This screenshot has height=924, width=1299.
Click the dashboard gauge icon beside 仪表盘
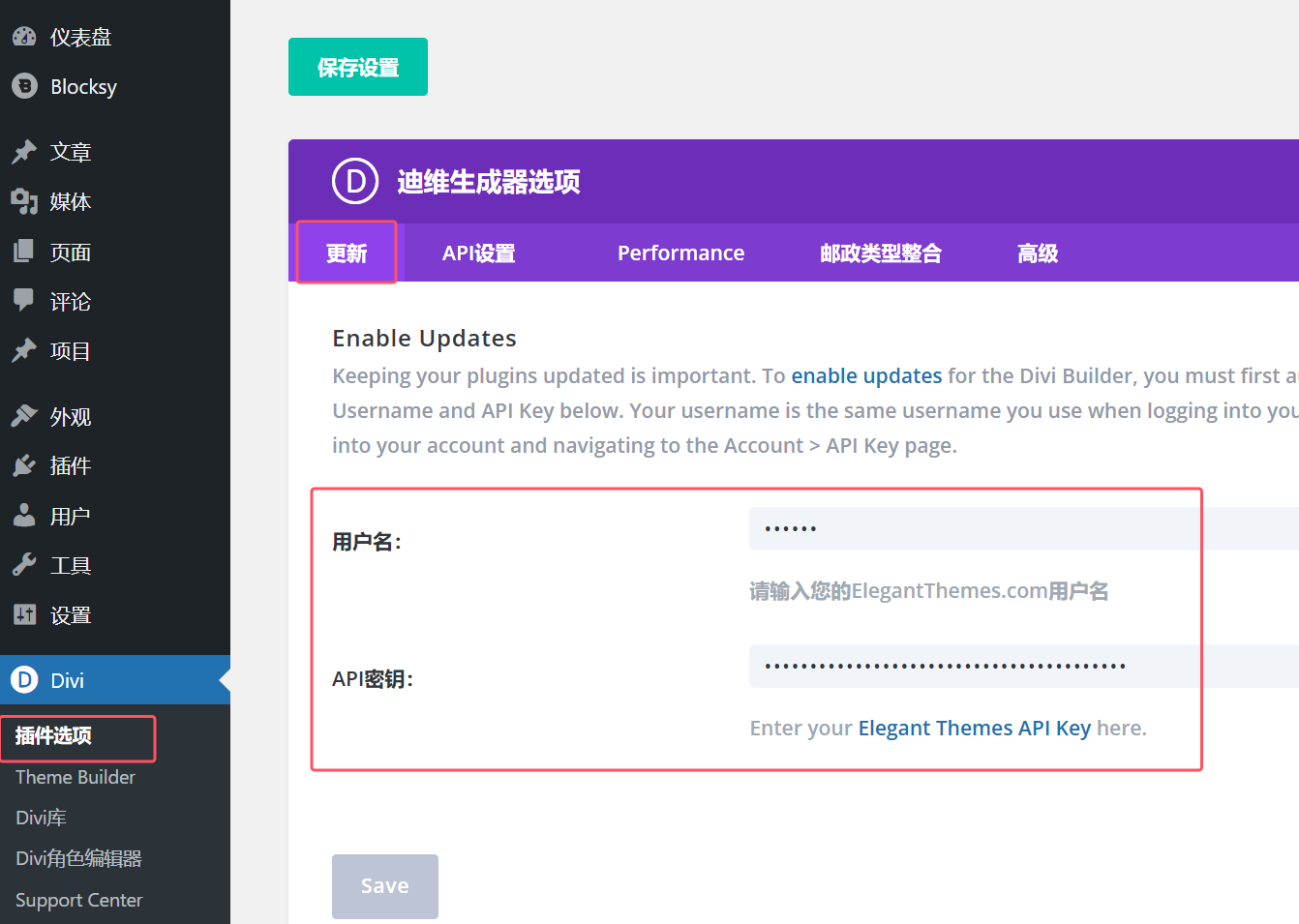pos(24,37)
